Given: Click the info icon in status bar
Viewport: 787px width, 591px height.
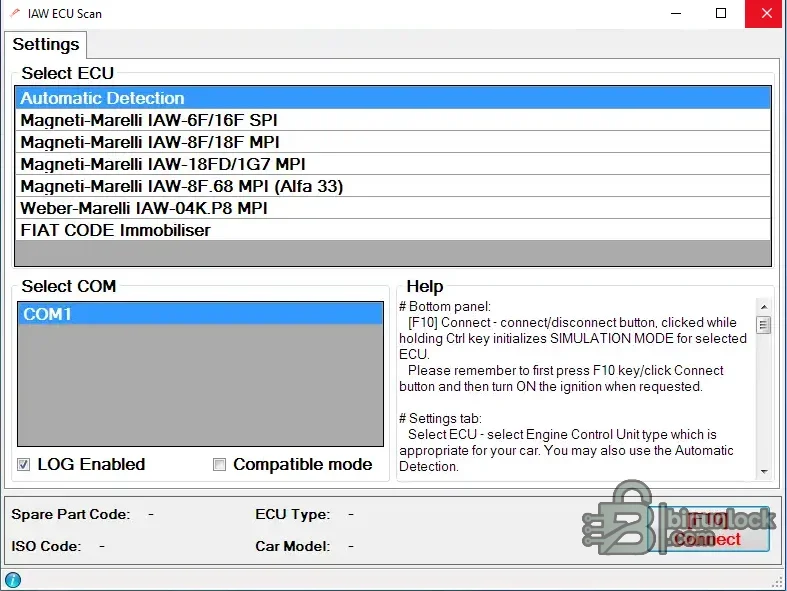Looking at the screenshot, I should [x=13, y=580].
